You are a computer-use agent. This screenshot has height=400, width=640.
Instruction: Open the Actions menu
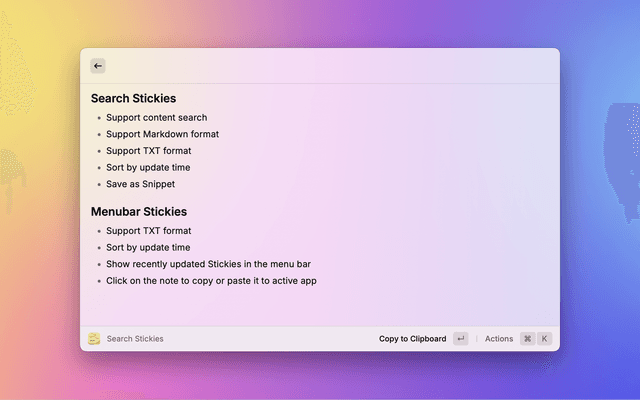498,339
